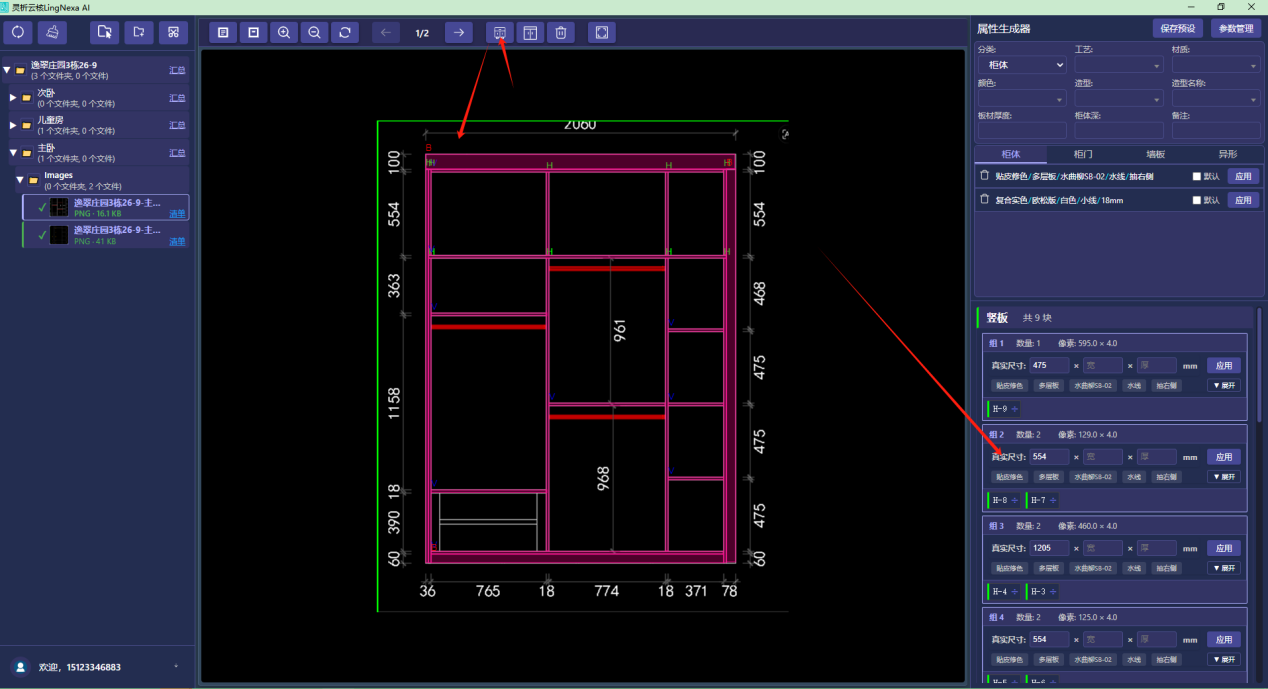
Task: Open the 造型 dropdown
Action: pyautogui.click(x=1119, y=98)
